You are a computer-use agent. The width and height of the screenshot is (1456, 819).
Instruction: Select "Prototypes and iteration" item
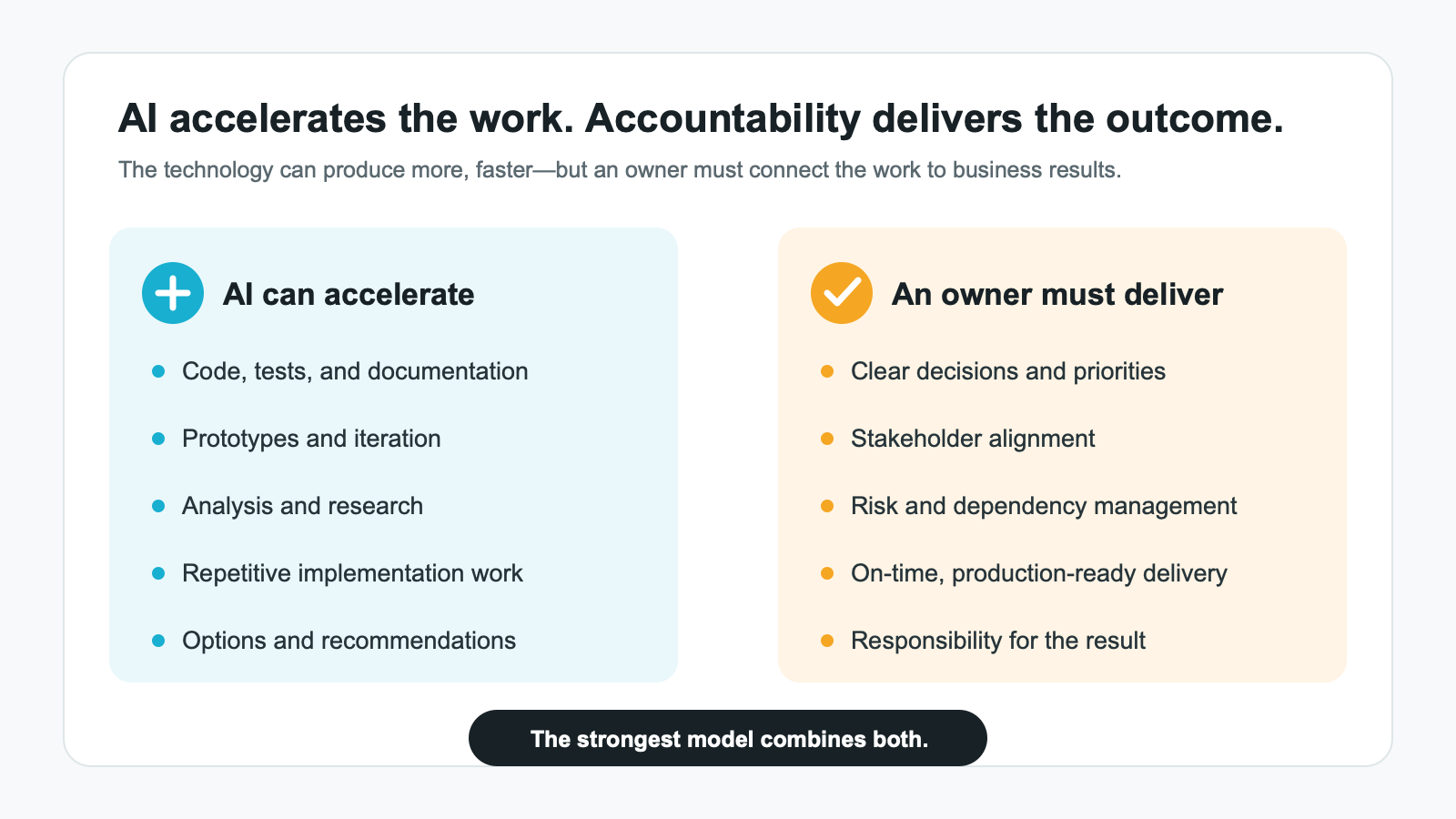[x=311, y=439]
